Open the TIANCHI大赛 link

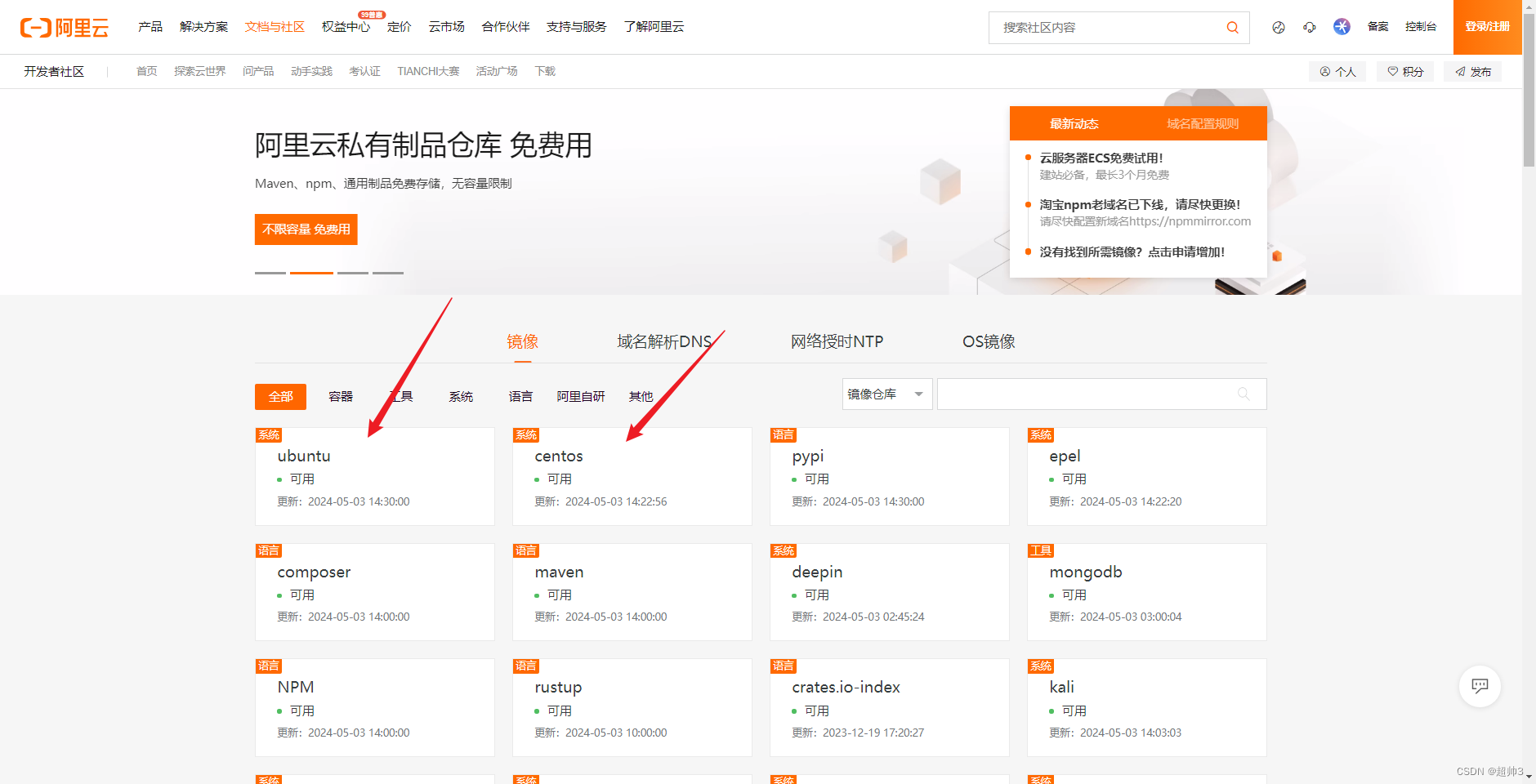point(428,72)
